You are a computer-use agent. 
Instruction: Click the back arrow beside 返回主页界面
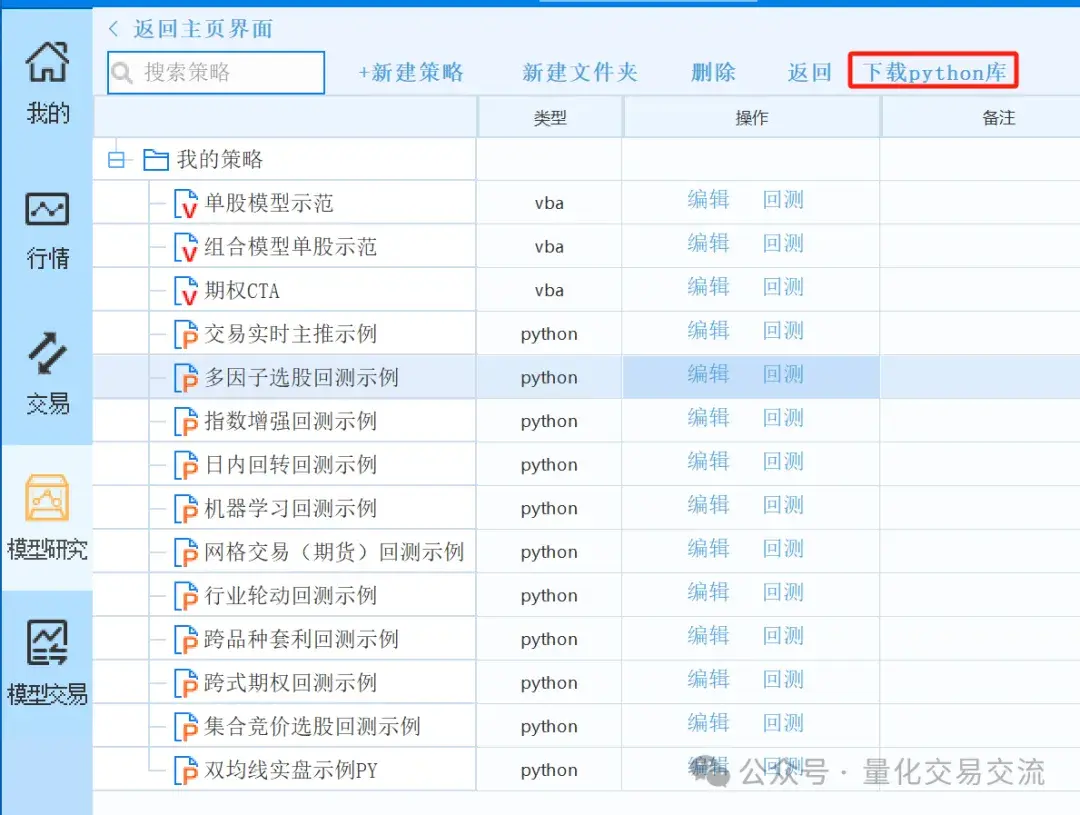114,29
